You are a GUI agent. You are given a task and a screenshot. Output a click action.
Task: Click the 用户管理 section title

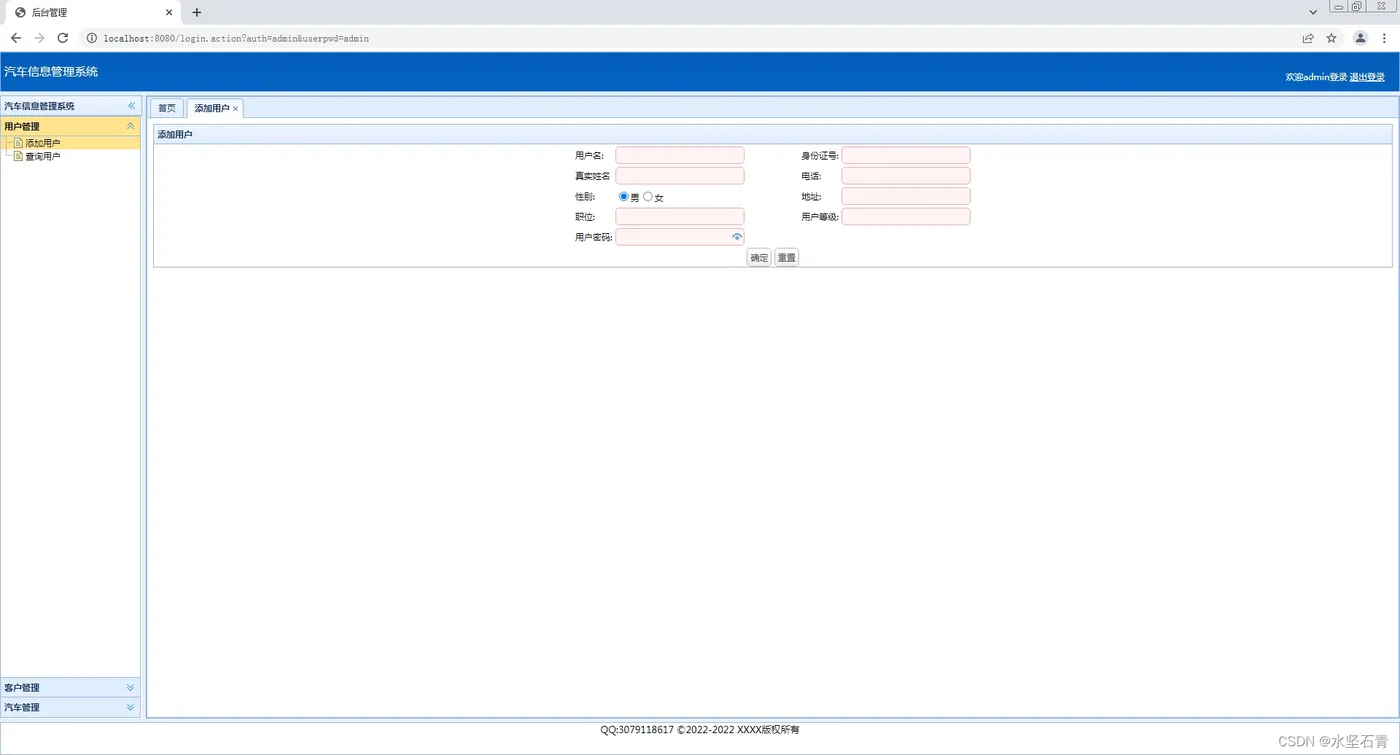(x=22, y=127)
